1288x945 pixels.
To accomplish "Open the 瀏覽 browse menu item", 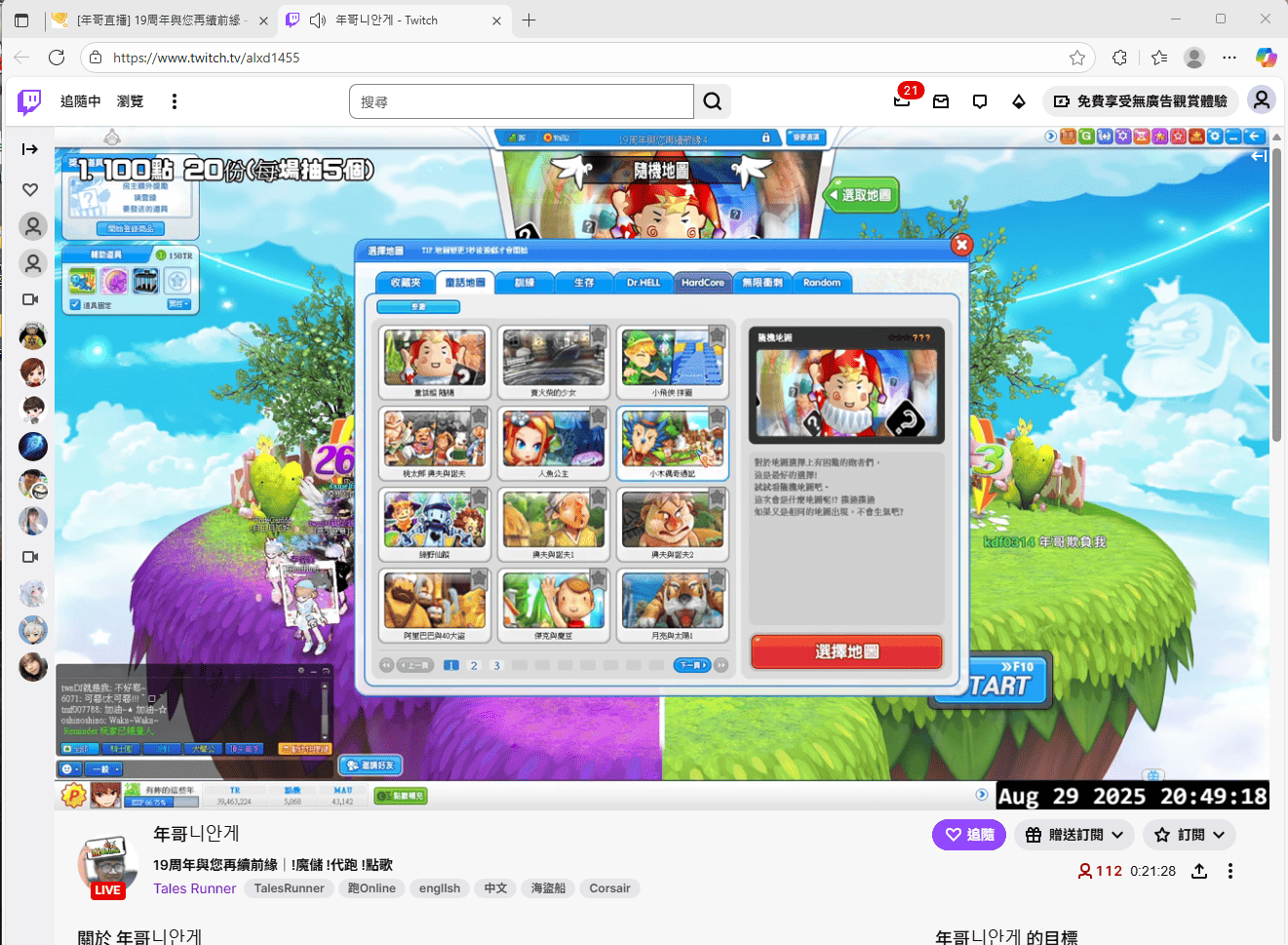I will point(130,101).
